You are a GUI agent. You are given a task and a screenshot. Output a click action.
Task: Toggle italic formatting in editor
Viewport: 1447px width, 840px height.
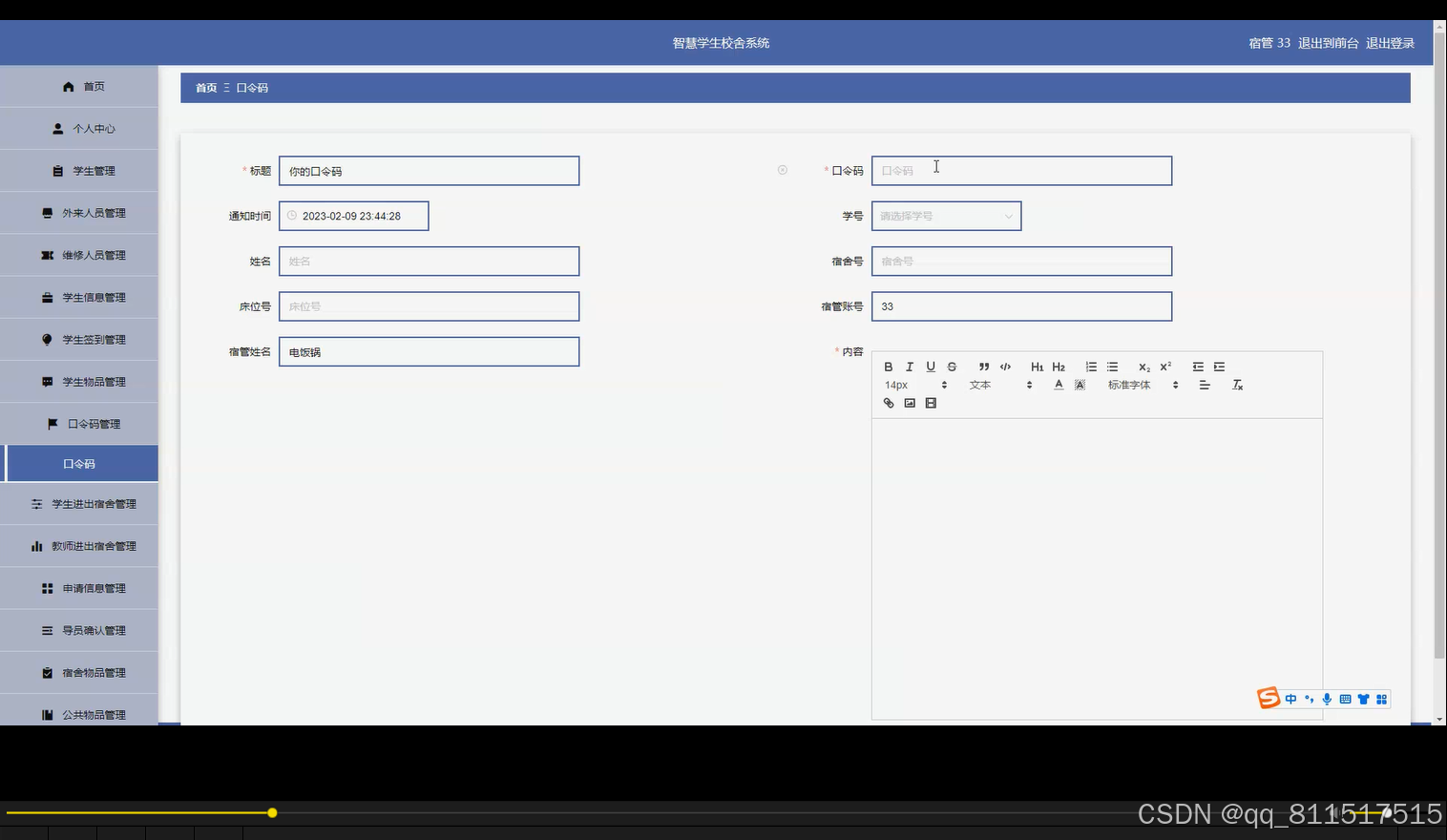[910, 367]
